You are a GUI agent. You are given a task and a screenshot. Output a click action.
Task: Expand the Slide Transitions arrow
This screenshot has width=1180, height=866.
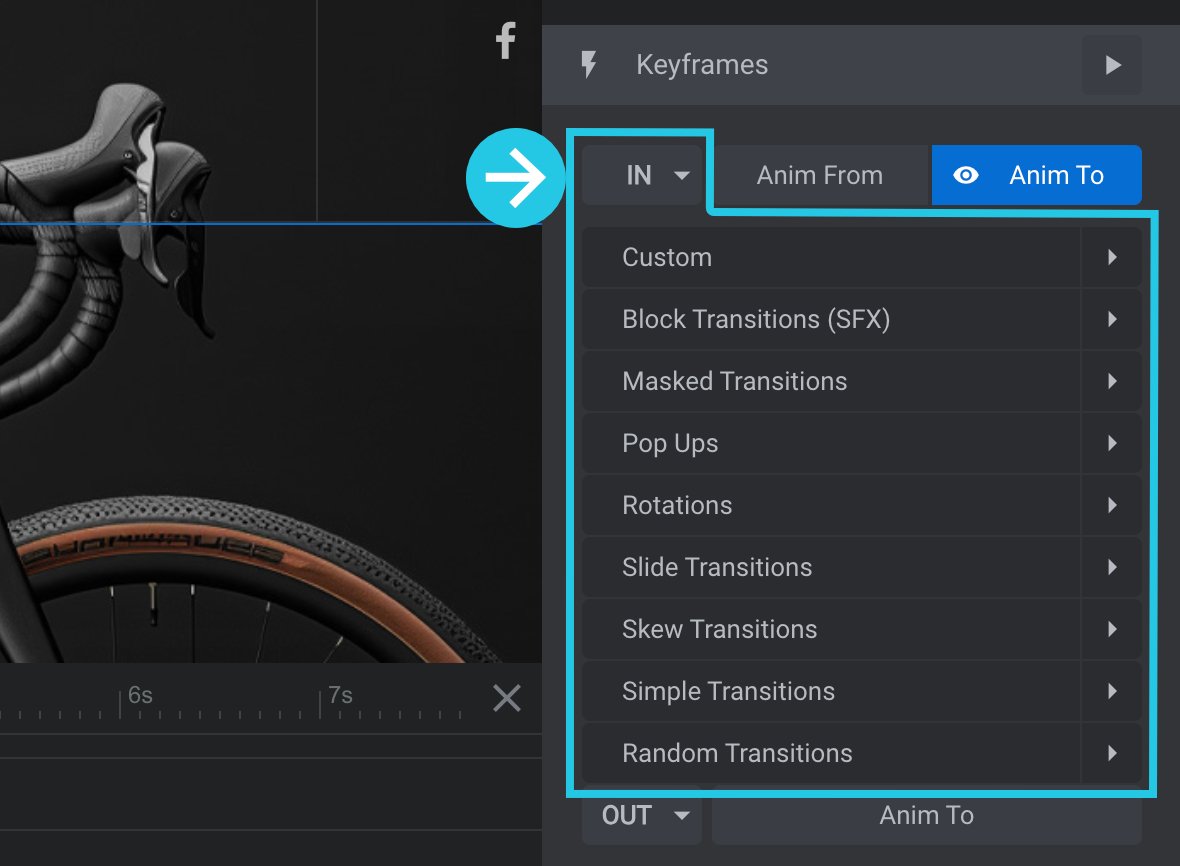pos(1112,567)
